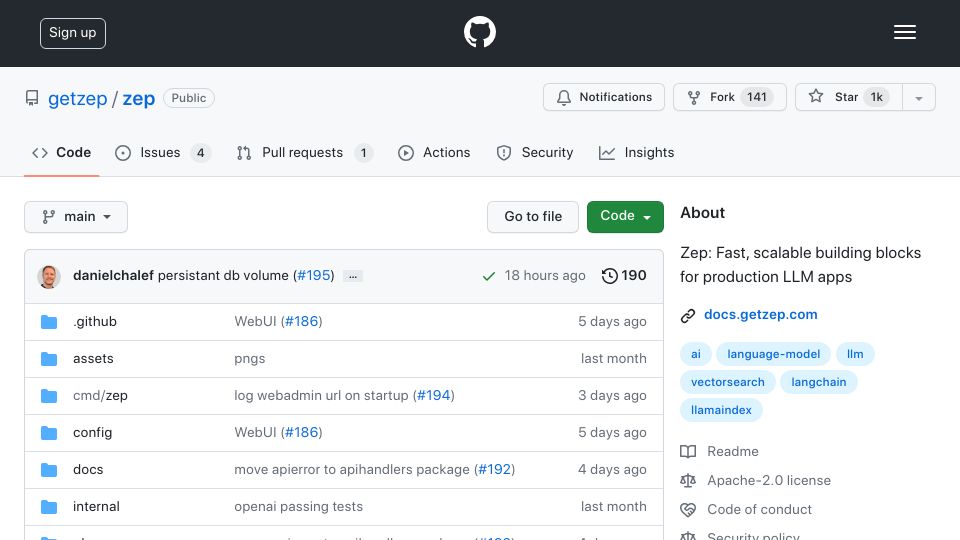Image resolution: width=960 pixels, height=540 pixels.
Task: Click the .github folder icon
Action: click(x=49, y=321)
